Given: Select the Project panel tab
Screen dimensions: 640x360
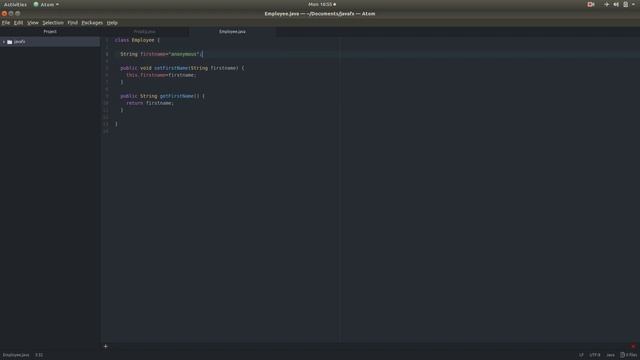Looking at the screenshot, I should 50,31.
